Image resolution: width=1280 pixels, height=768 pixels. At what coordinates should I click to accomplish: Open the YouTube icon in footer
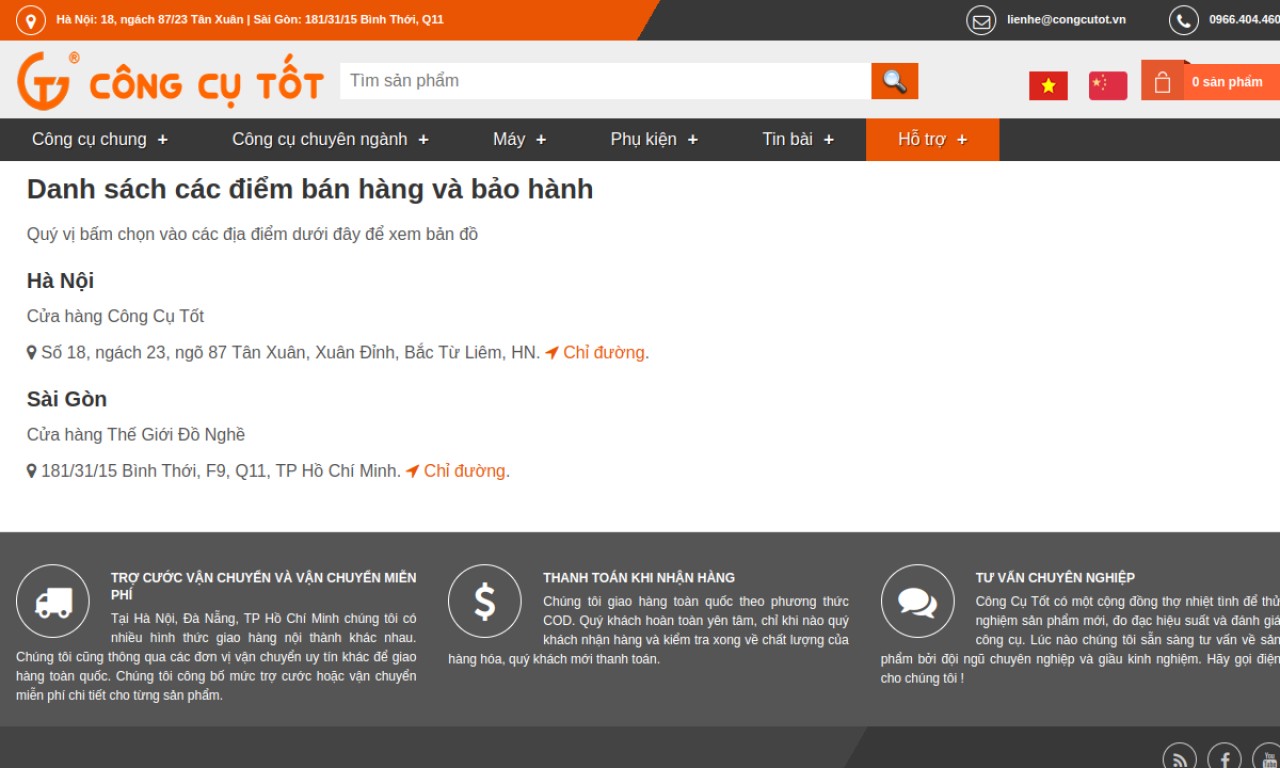pos(1268,758)
